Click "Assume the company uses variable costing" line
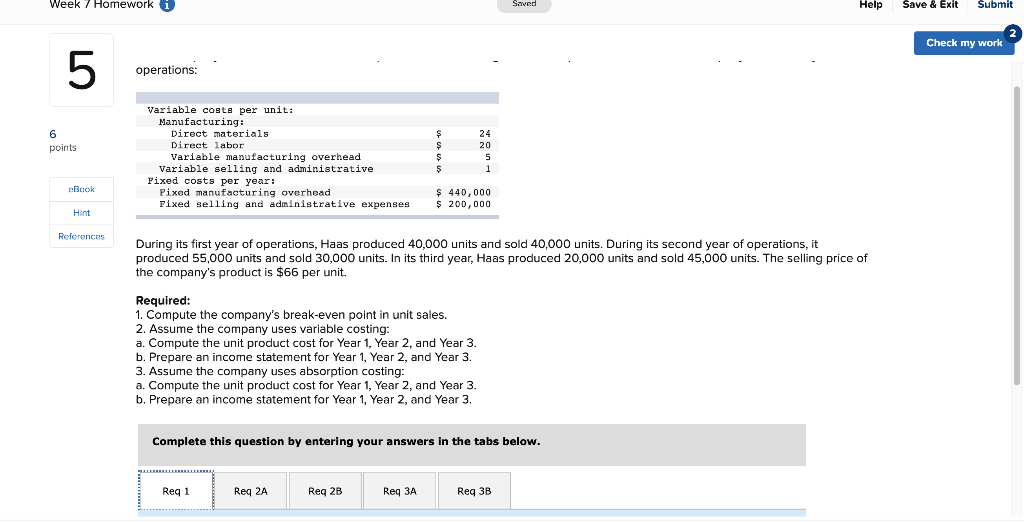Image resolution: width=1024 pixels, height=522 pixels. pos(263,329)
